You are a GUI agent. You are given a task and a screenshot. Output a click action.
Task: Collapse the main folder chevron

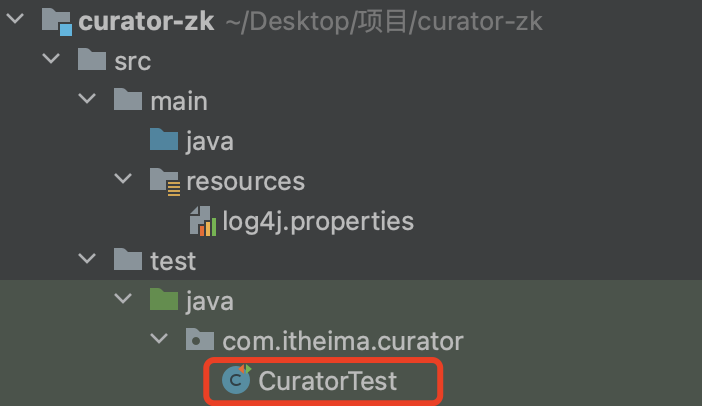[87, 101]
